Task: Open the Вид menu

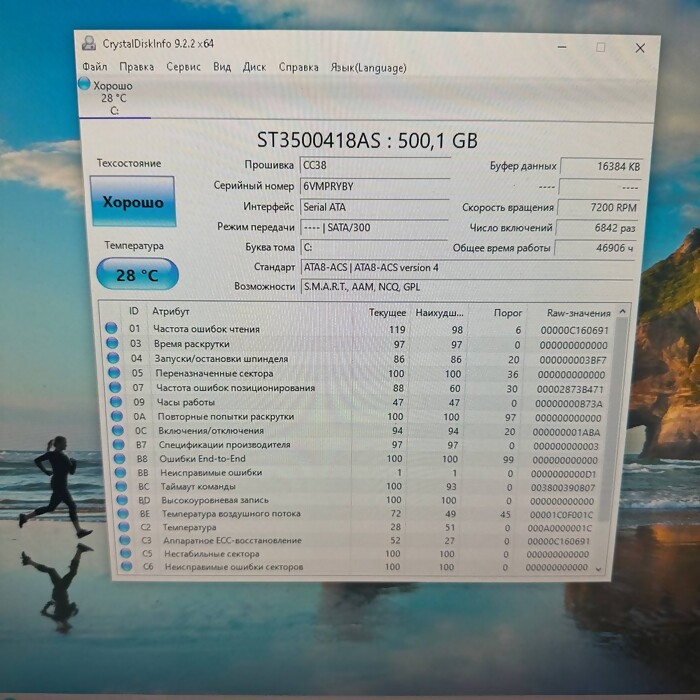Action: pos(222,67)
